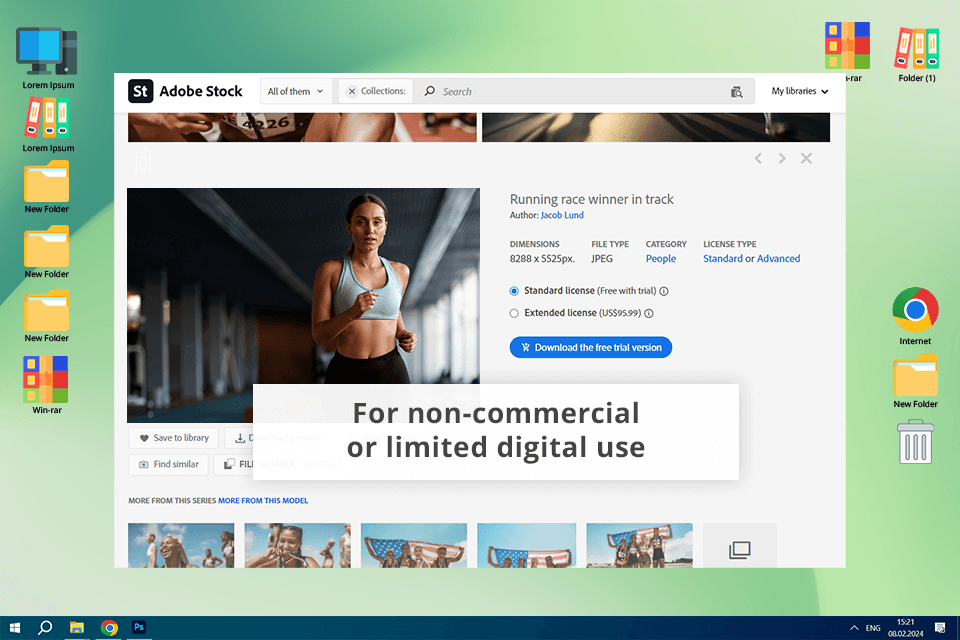Open the notifications center icon
Viewport: 960px width, 640px height.
point(940,628)
